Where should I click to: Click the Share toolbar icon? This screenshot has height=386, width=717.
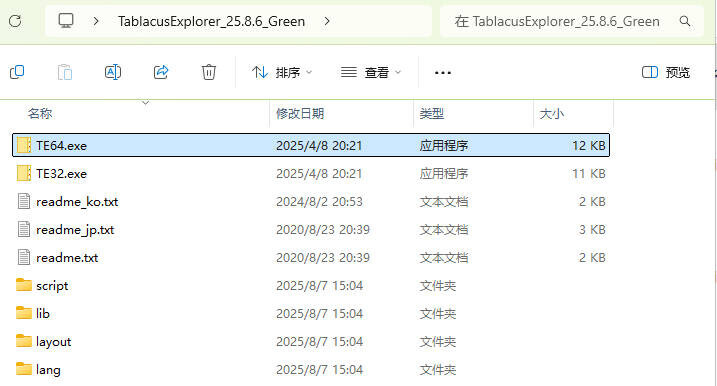pyautogui.click(x=161, y=72)
